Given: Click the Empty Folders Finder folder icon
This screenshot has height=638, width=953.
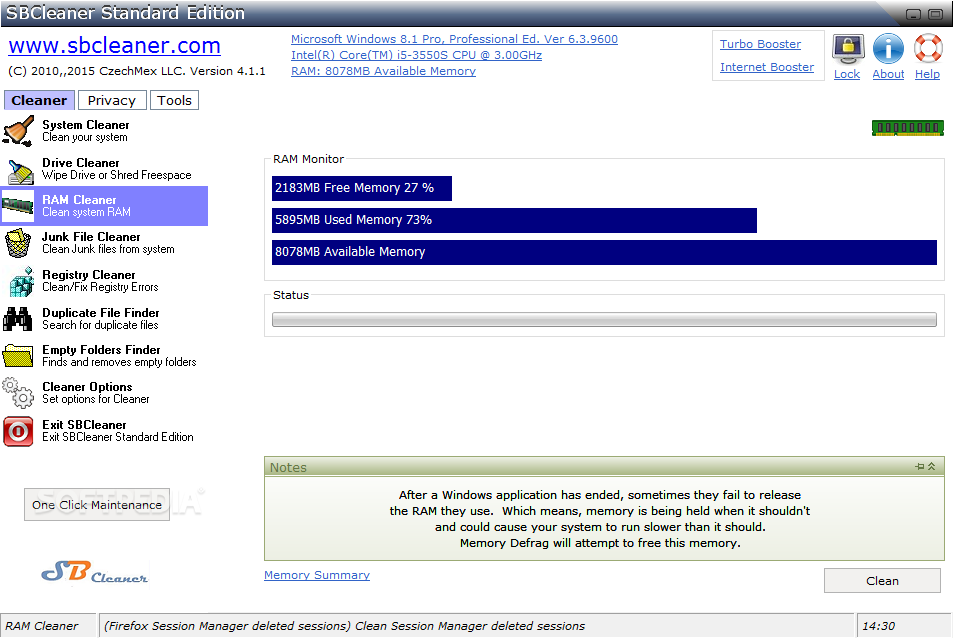Looking at the screenshot, I should coord(18,356).
